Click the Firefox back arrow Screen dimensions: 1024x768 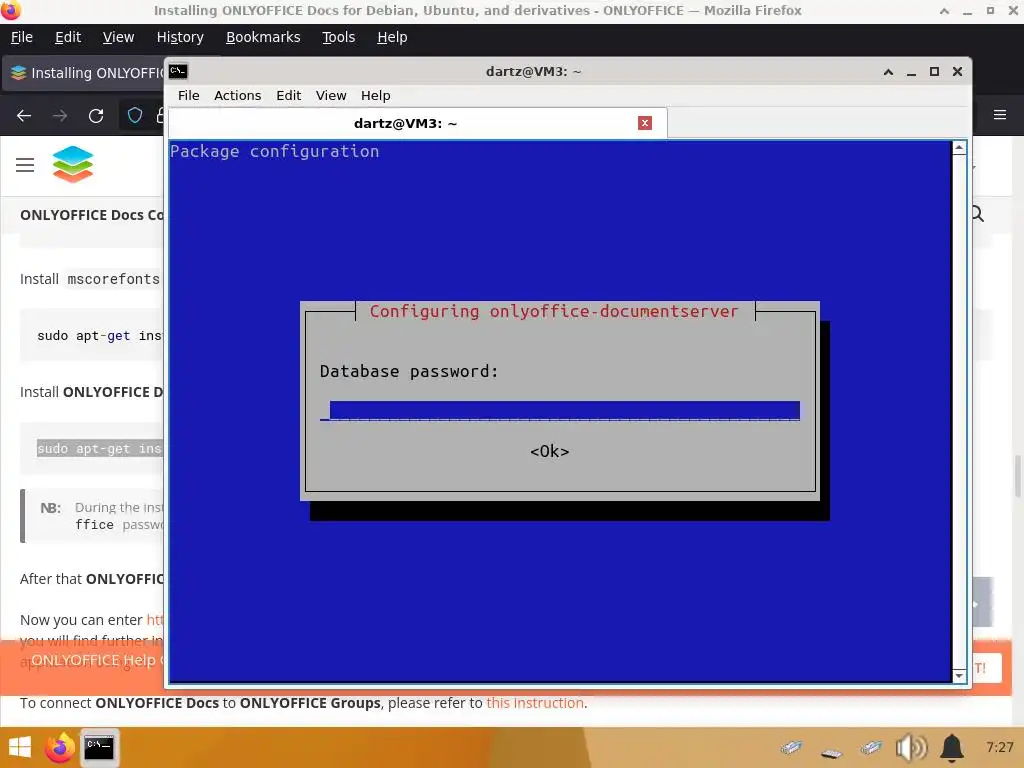pyautogui.click(x=24, y=116)
